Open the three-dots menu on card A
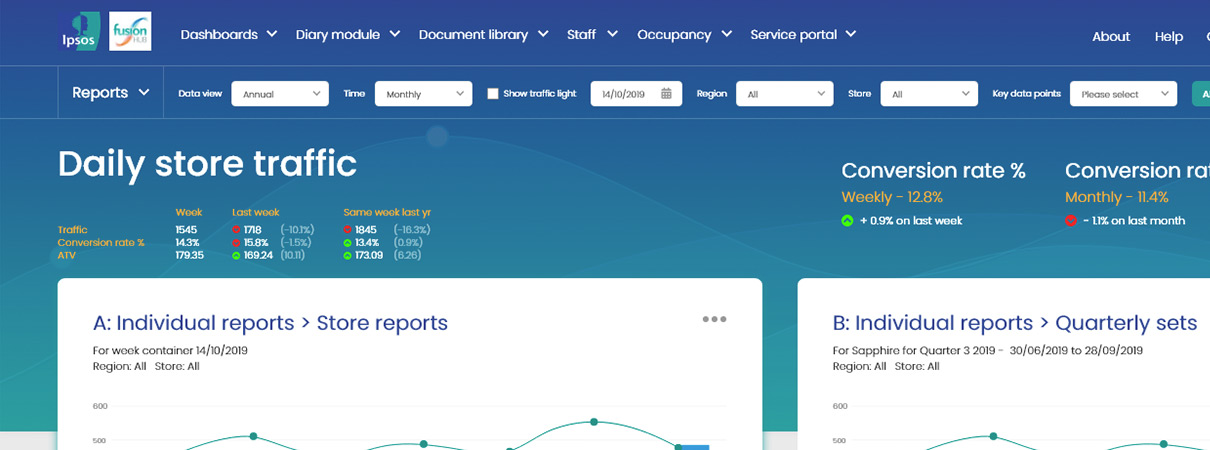Screen dimensions: 1210x450 [x=714, y=319]
